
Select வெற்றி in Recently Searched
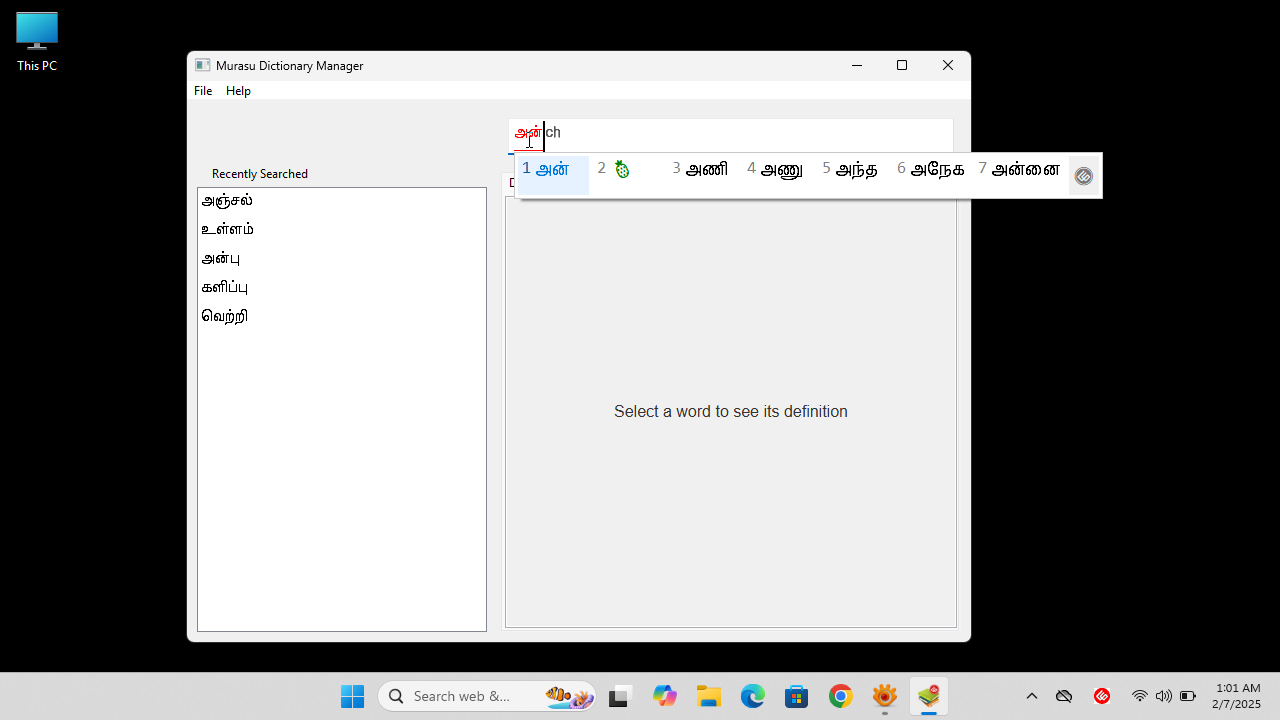click(x=224, y=316)
